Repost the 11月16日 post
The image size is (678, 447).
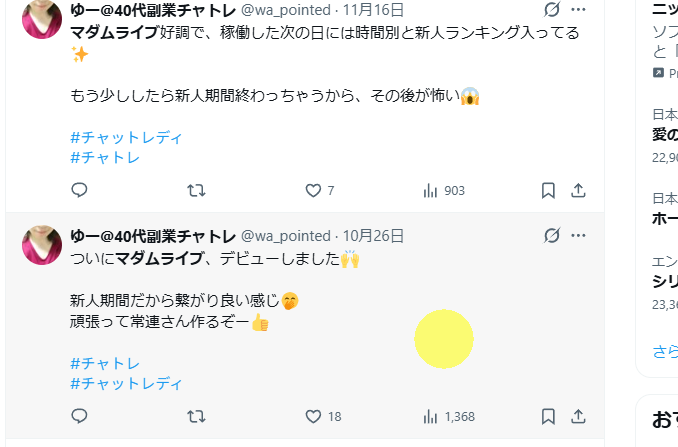(x=197, y=190)
